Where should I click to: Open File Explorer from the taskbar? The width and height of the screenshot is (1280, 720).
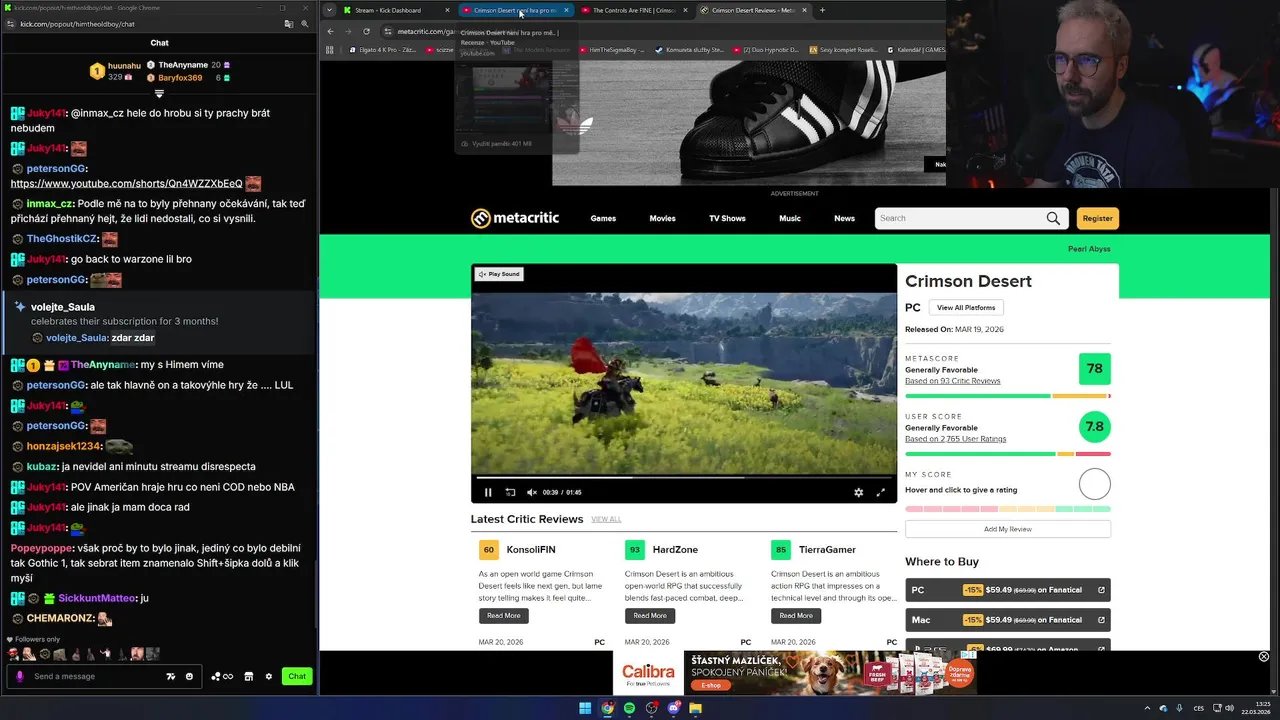(695, 708)
